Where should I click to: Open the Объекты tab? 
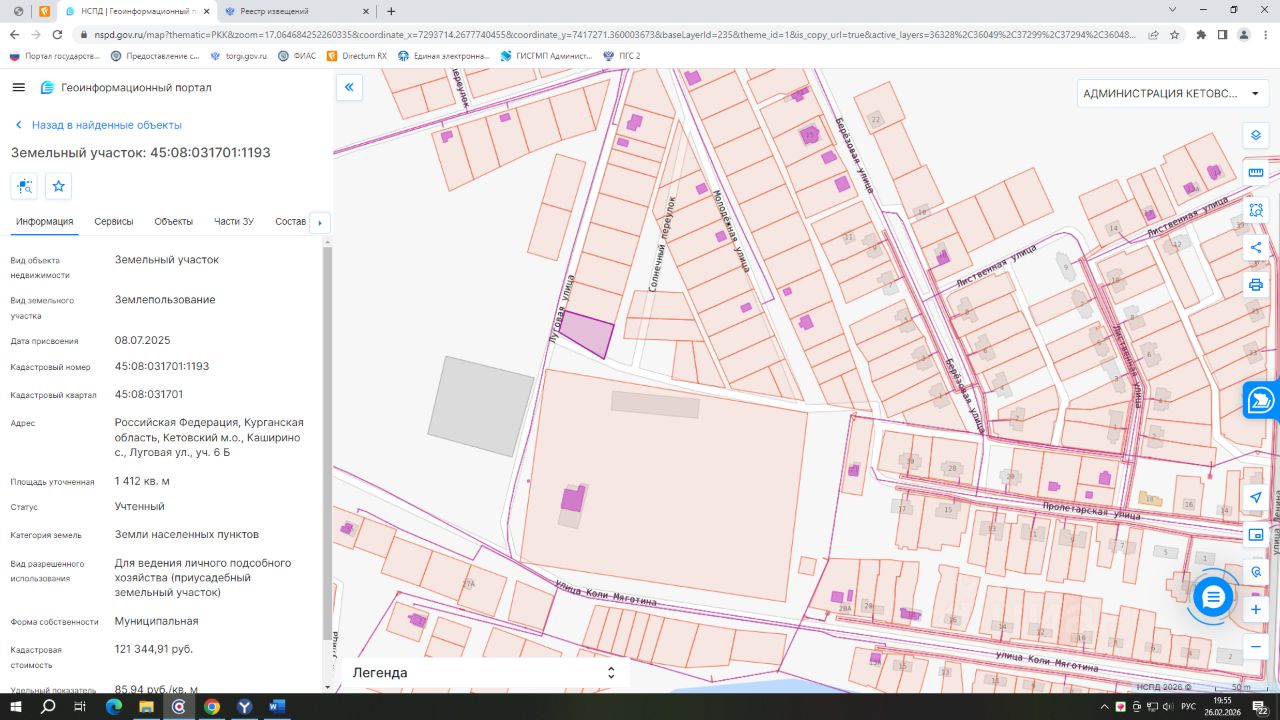point(173,221)
